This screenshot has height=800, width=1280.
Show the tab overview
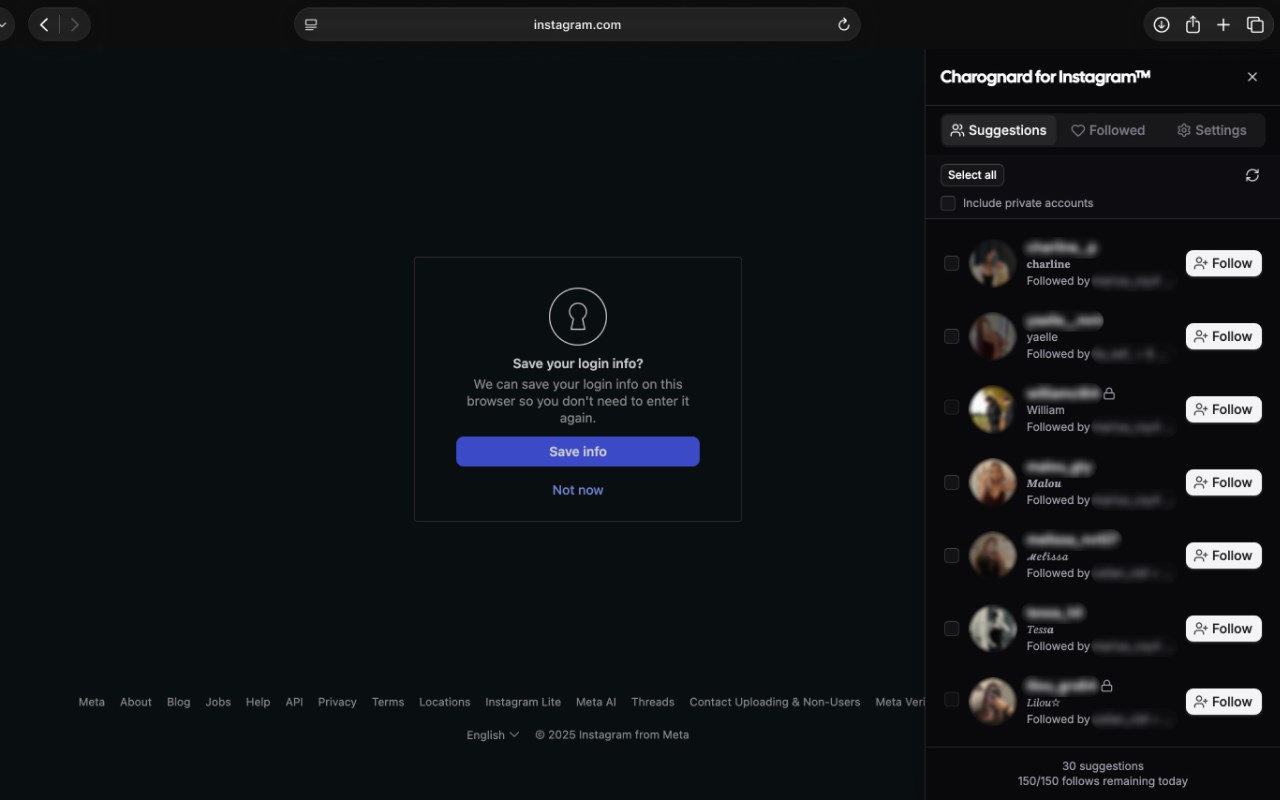[x=1255, y=25]
